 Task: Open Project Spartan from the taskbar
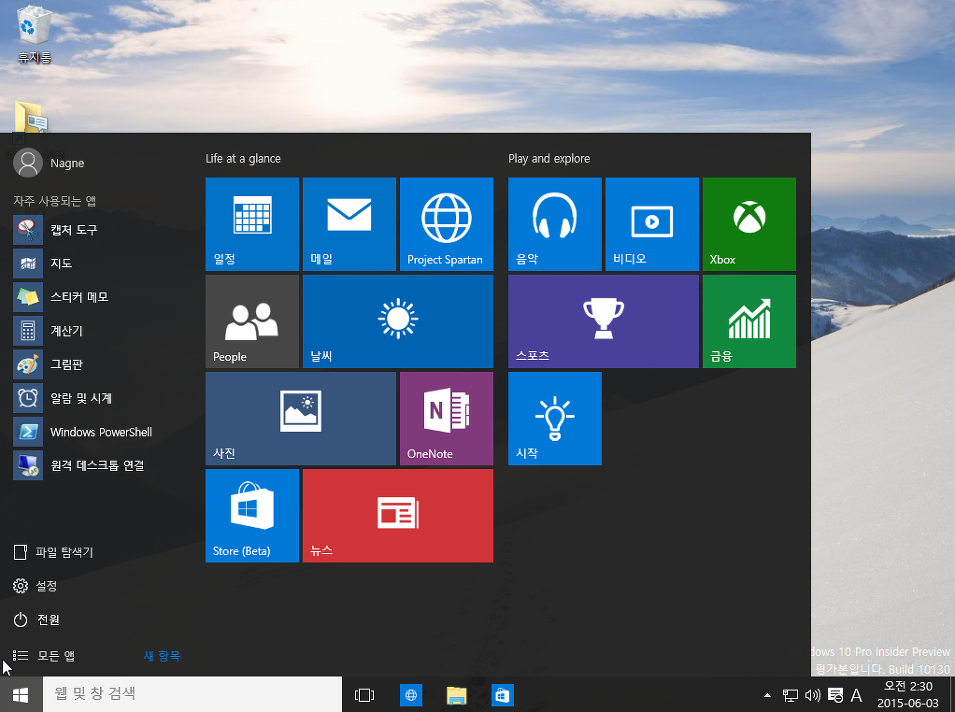tap(411, 695)
